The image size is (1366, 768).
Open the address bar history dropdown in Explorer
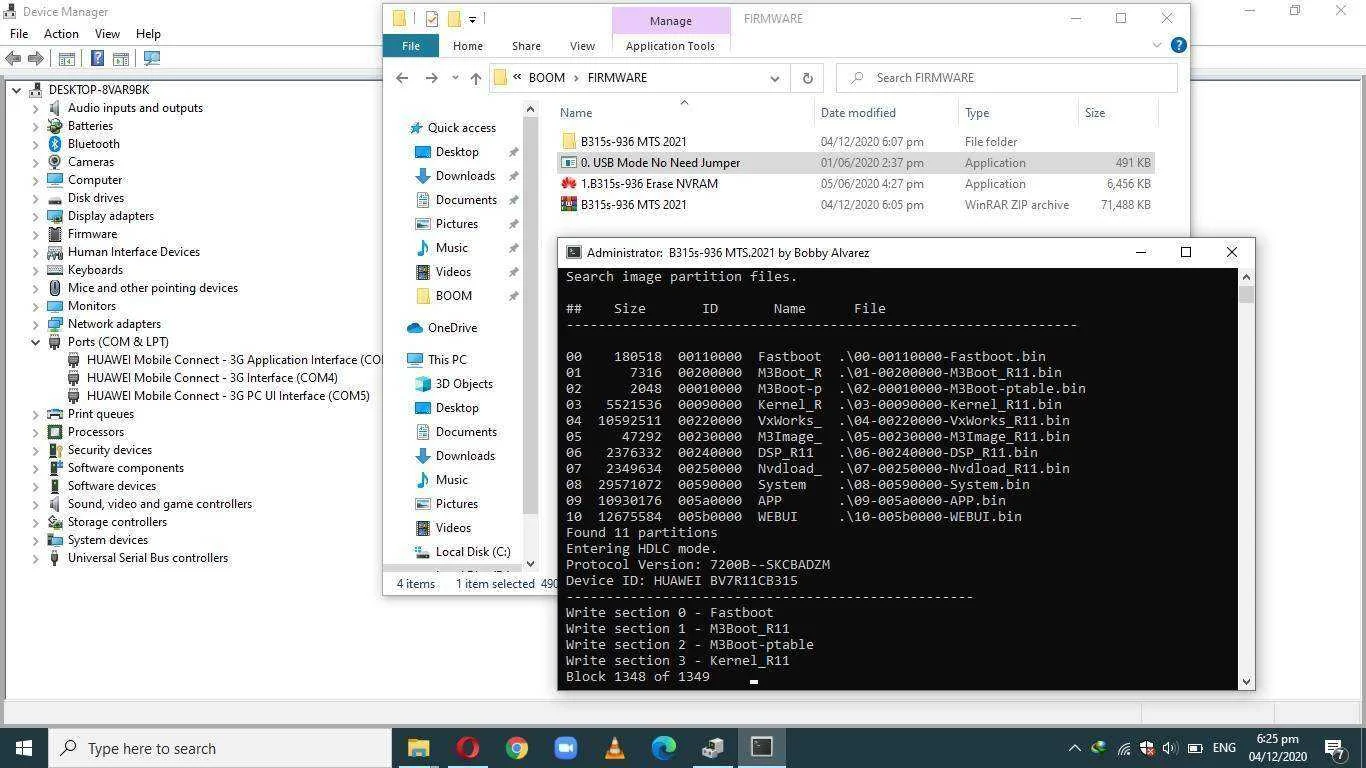(x=774, y=78)
